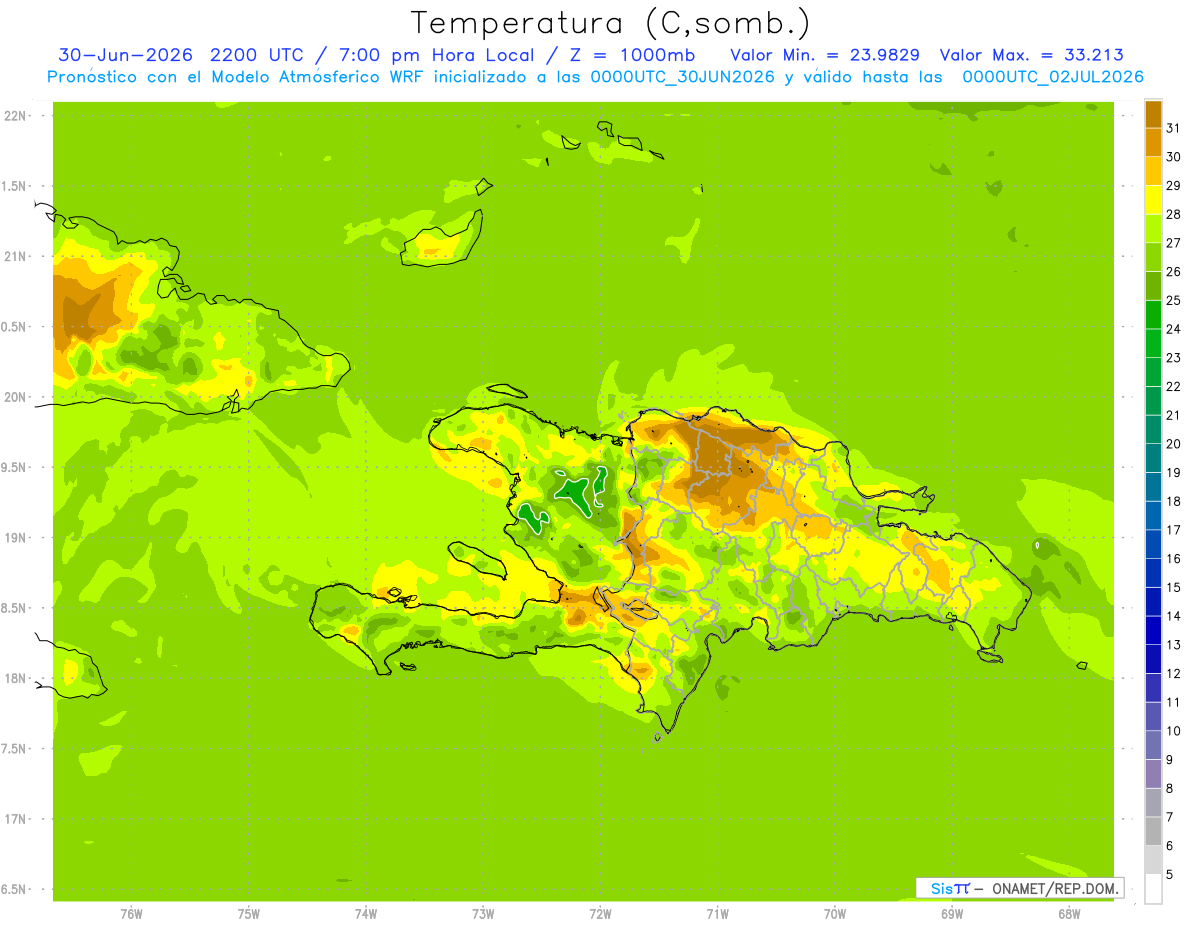
Task: Select the lime swatch between 26 and 27
Action: 1153,257
